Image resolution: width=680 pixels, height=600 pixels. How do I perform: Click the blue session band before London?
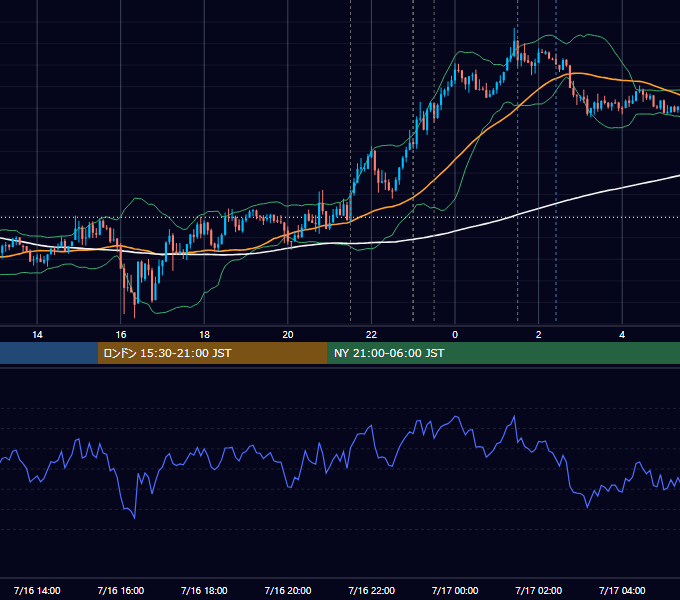(x=49, y=353)
